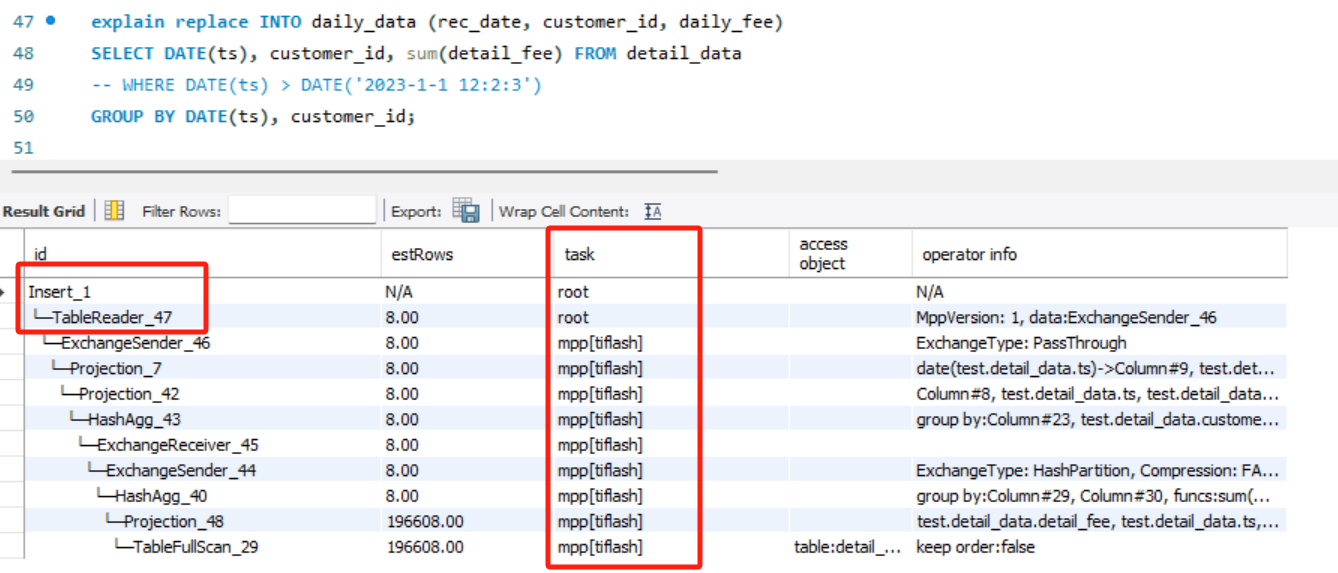
Task: Select the TableFullScan_29 tree node
Action: tap(195, 547)
